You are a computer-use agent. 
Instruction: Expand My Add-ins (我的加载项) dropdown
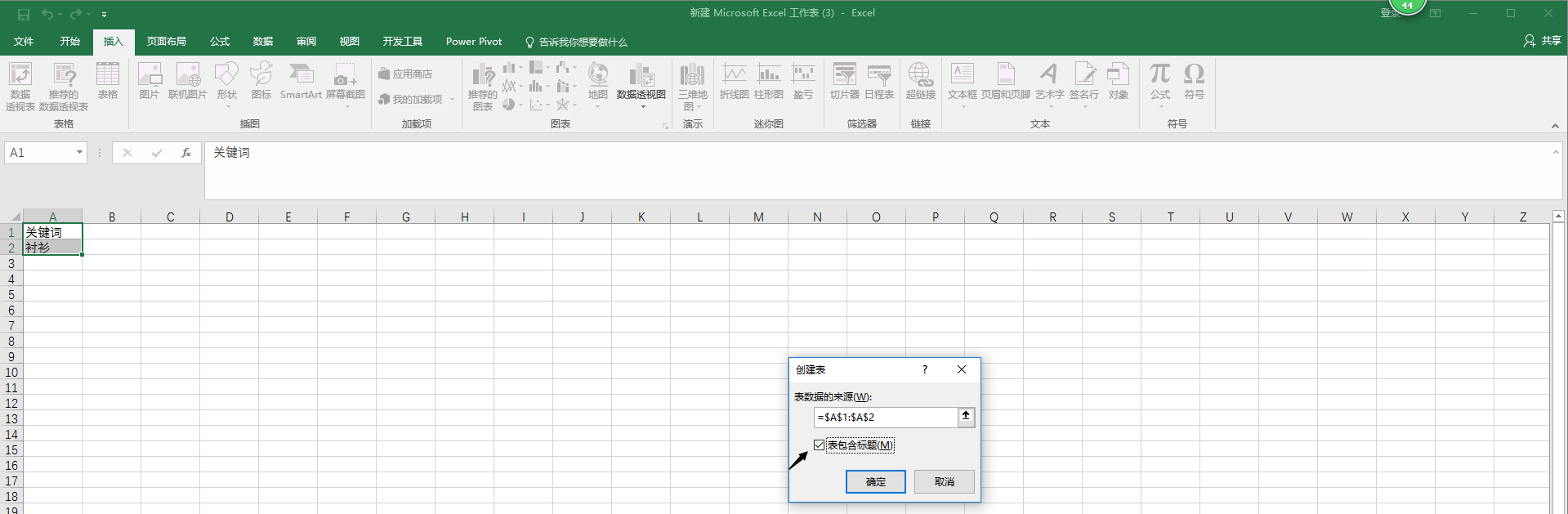452,100
